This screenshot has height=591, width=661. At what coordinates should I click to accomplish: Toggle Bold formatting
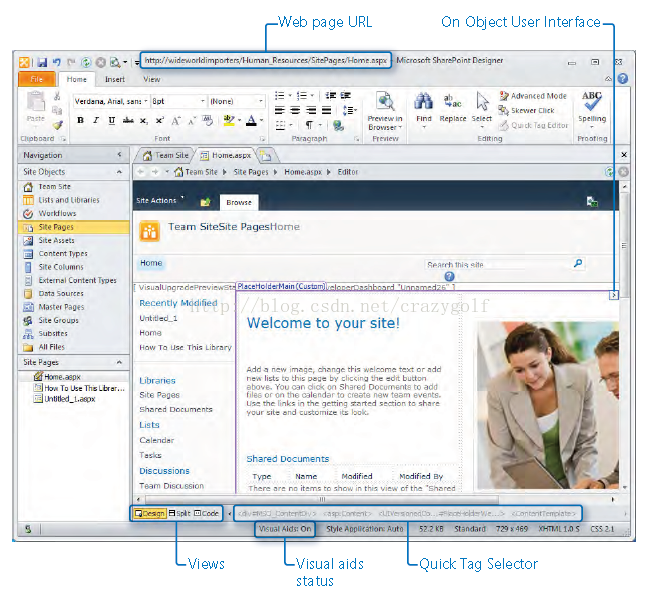80,121
